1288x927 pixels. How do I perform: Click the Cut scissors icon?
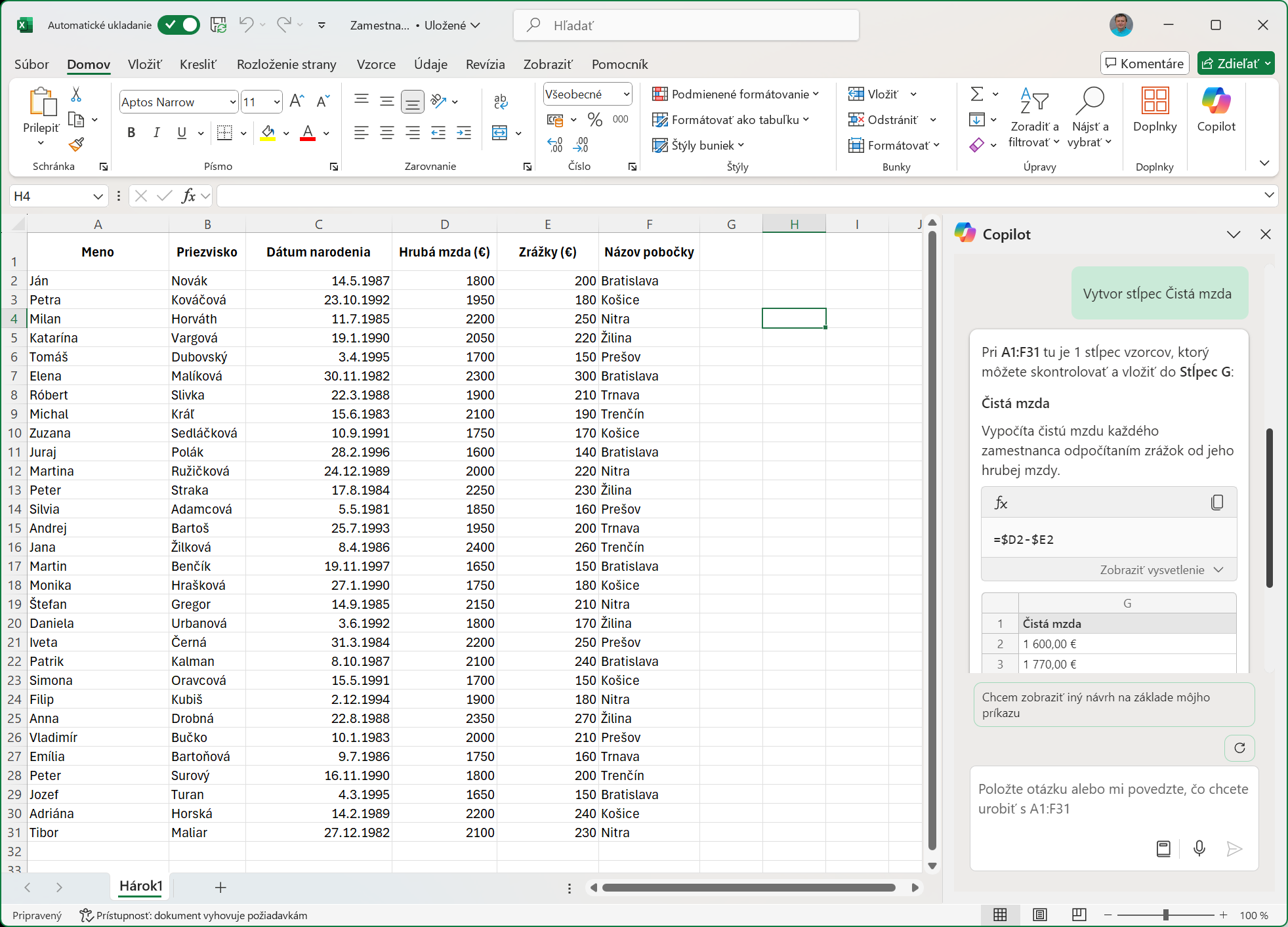click(76, 95)
